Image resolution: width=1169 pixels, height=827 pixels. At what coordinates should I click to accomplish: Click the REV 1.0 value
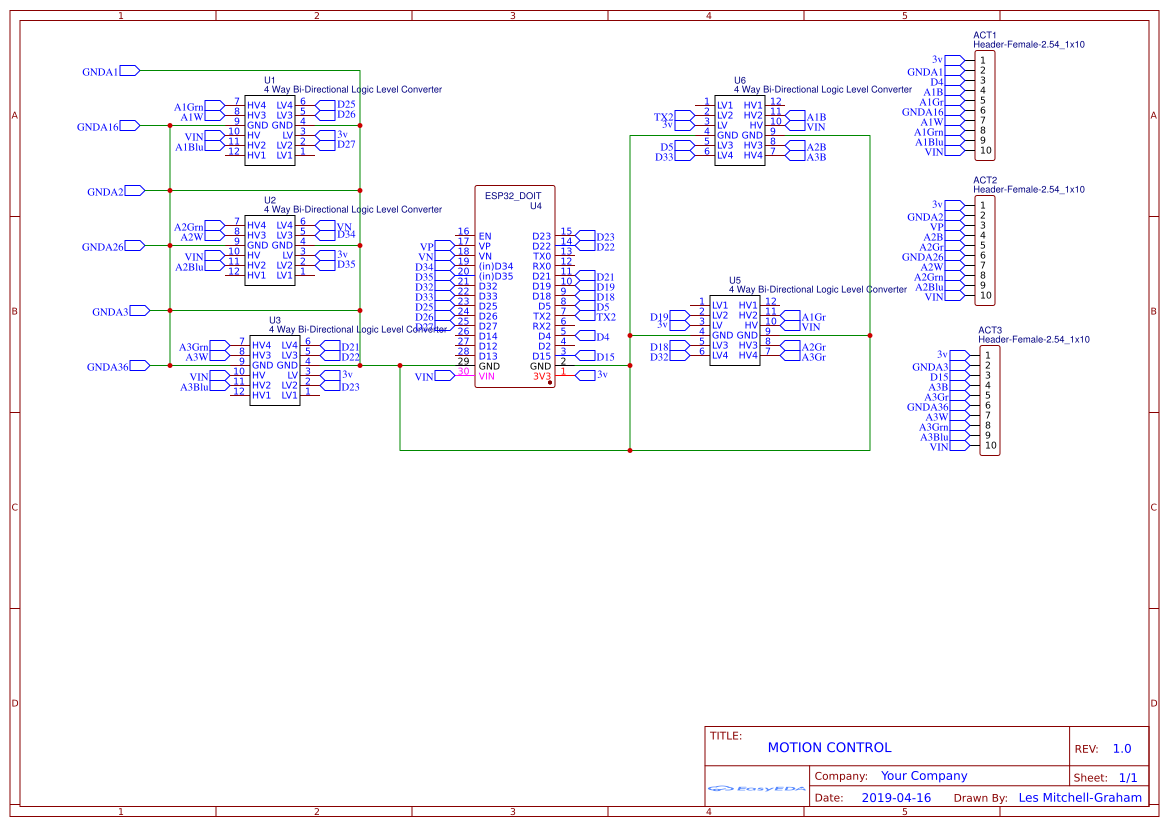point(1122,747)
